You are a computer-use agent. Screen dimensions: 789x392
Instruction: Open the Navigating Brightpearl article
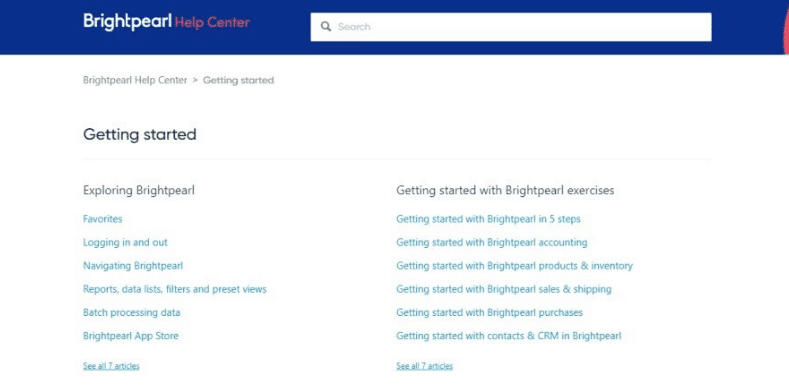coord(133,266)
